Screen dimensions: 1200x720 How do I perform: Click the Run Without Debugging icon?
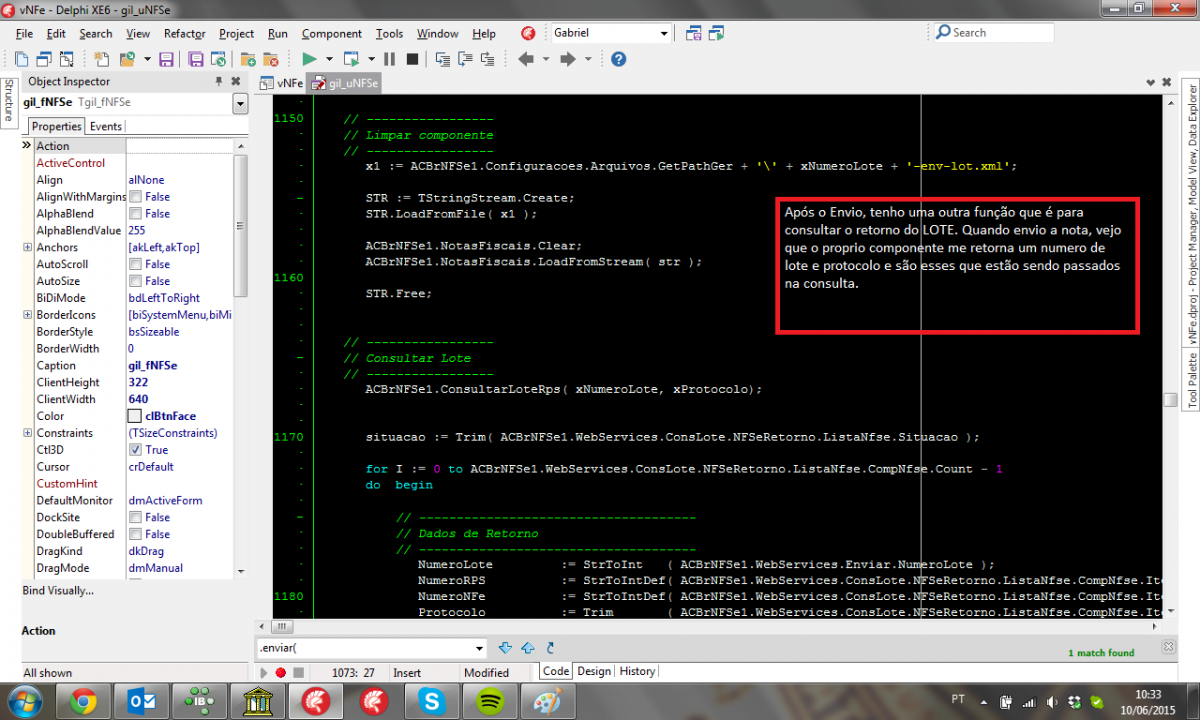[x=352, y=59]
